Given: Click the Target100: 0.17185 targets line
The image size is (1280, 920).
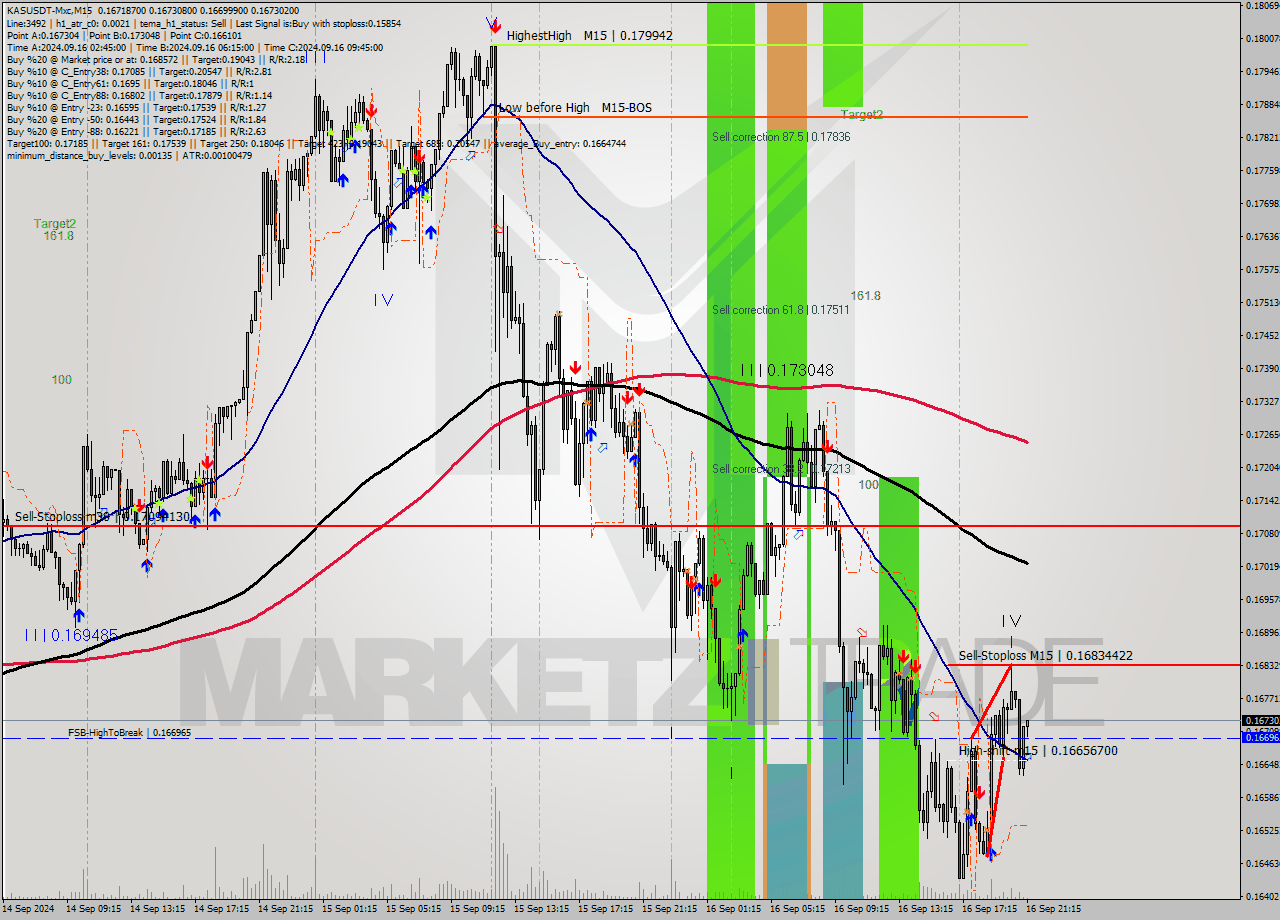Looking at the screenshot, I should [x=316, y=143].
